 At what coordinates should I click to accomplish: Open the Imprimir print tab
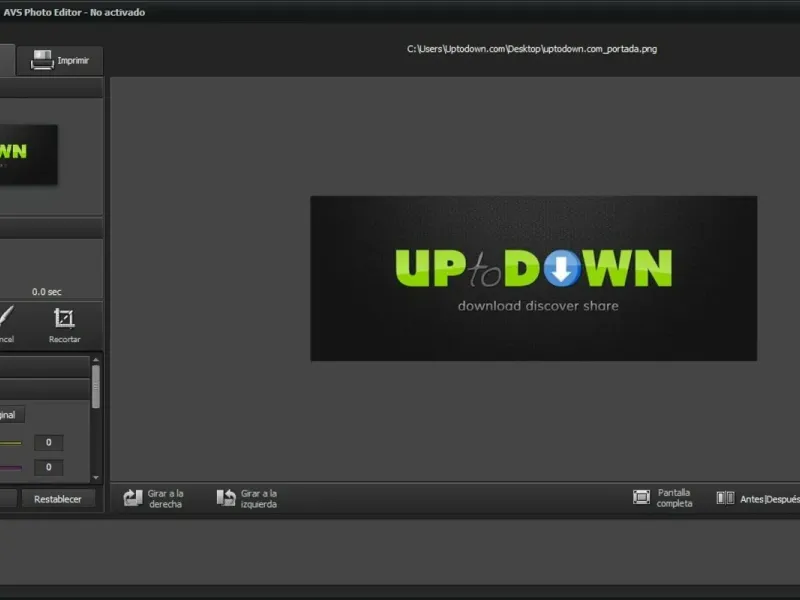60,61
